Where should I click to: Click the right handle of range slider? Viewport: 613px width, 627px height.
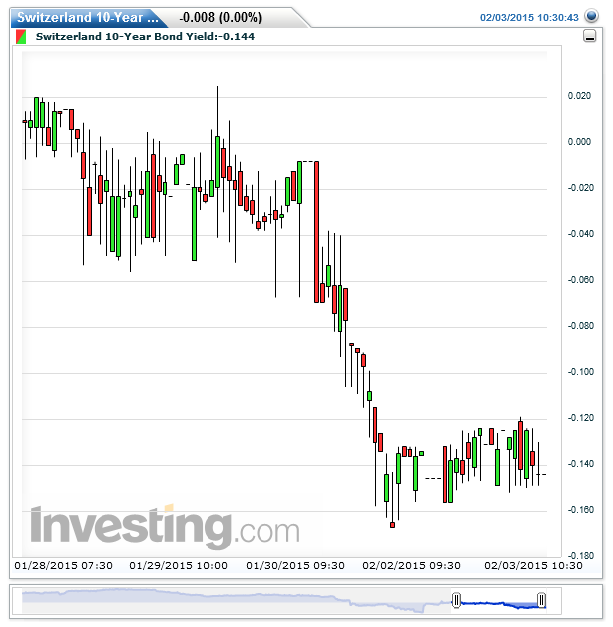point(541,600)
